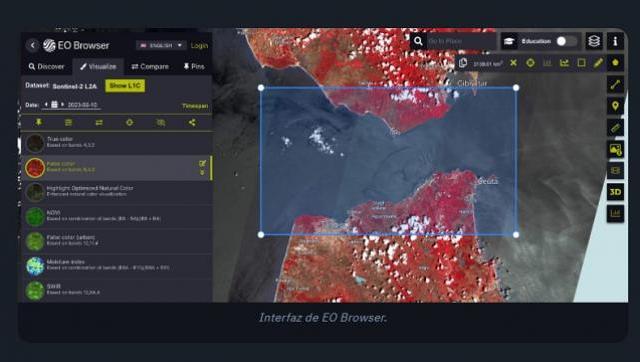Viewport: 640px width, 362px height.
Task: Open the English language dropdown
Action: point(161,45)
